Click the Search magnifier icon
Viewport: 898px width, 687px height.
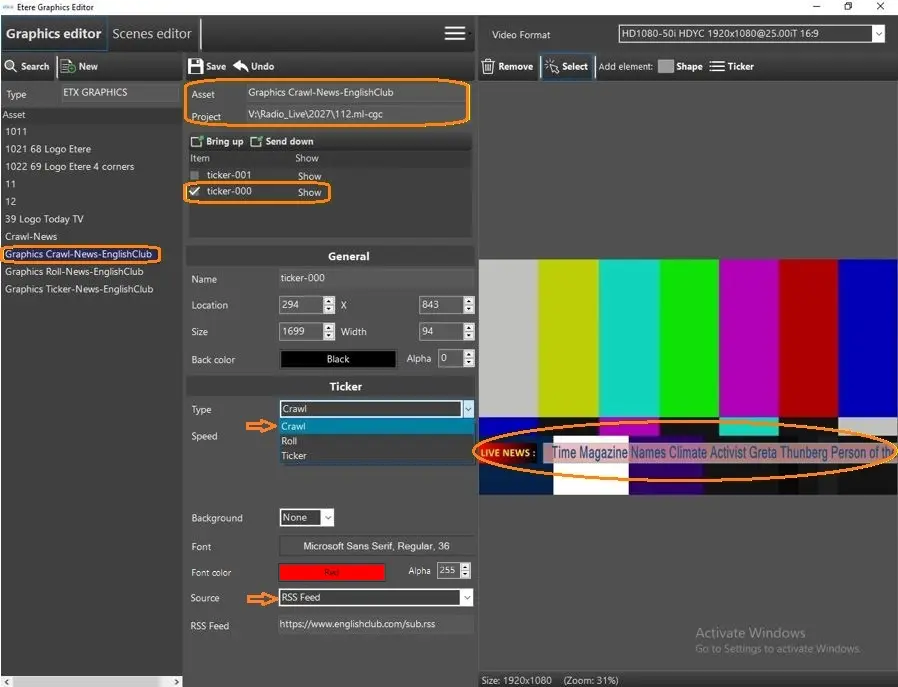point(11,67)
